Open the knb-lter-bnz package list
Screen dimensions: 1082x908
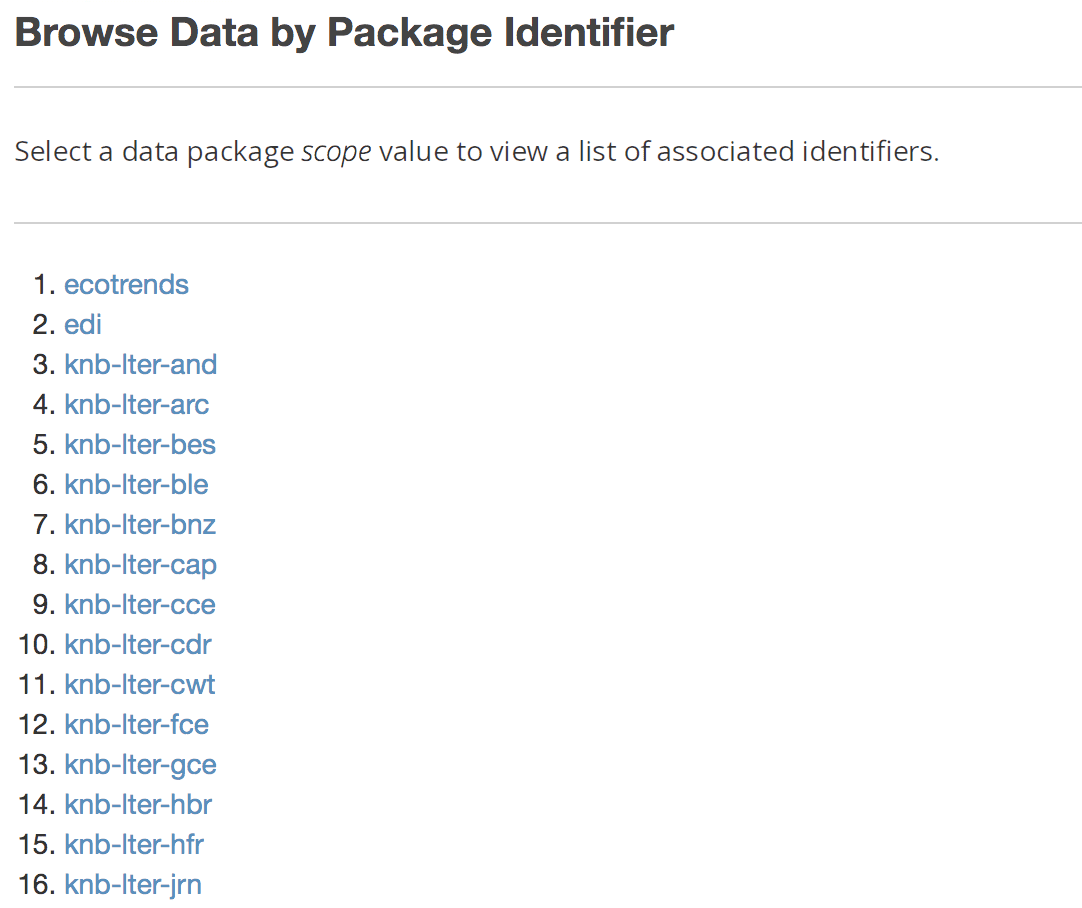139,524
